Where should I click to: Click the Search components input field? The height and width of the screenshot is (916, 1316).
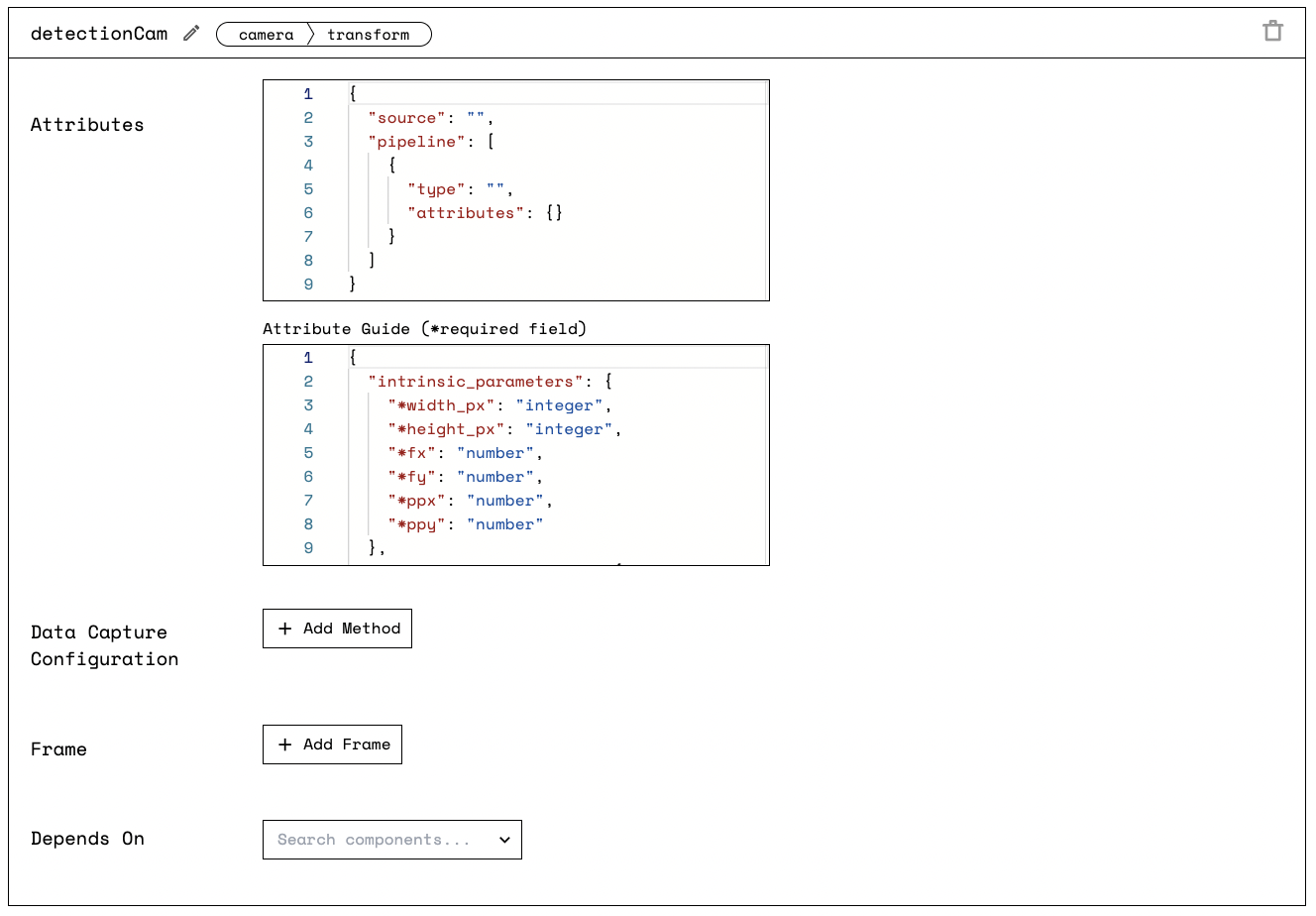(x=375, y=840)
